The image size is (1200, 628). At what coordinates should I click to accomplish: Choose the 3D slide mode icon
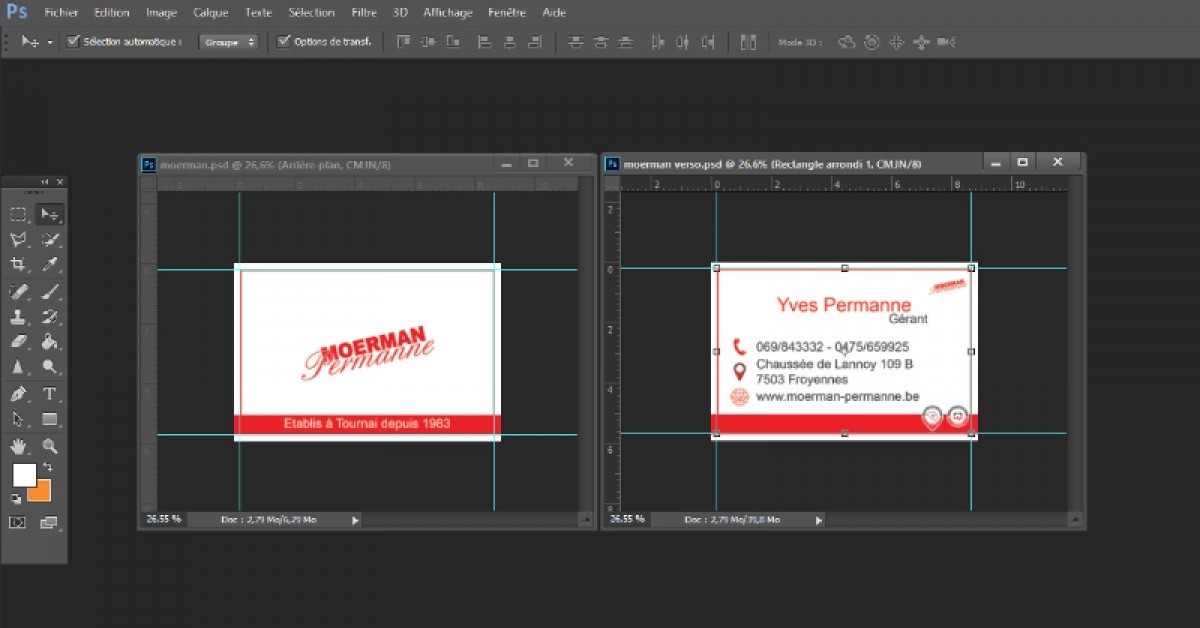coord(921,42)
